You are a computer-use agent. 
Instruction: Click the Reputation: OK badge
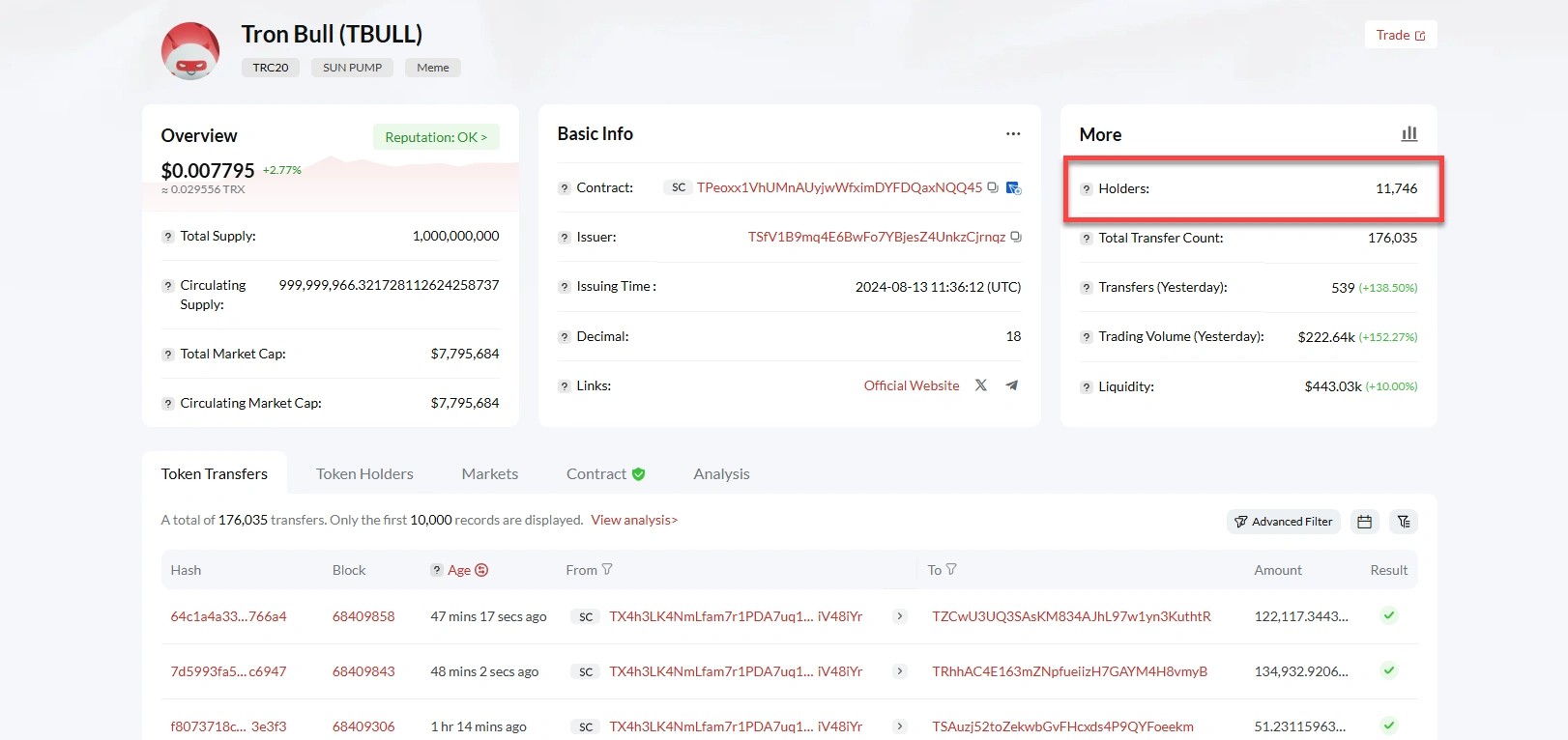pyautogui.click(x=436, y=137)
